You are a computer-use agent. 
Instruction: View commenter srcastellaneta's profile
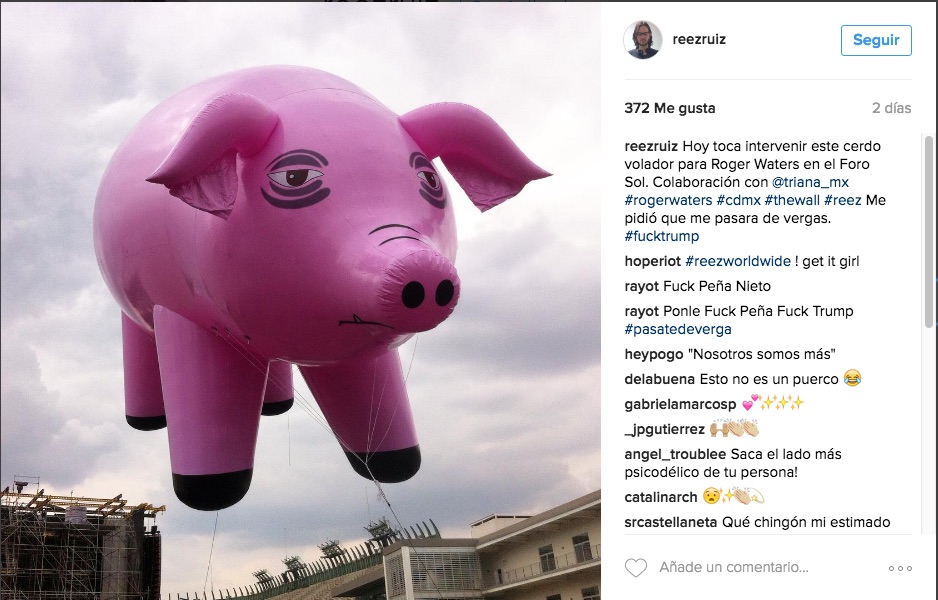pyautogui.click(x=671, y=522)
